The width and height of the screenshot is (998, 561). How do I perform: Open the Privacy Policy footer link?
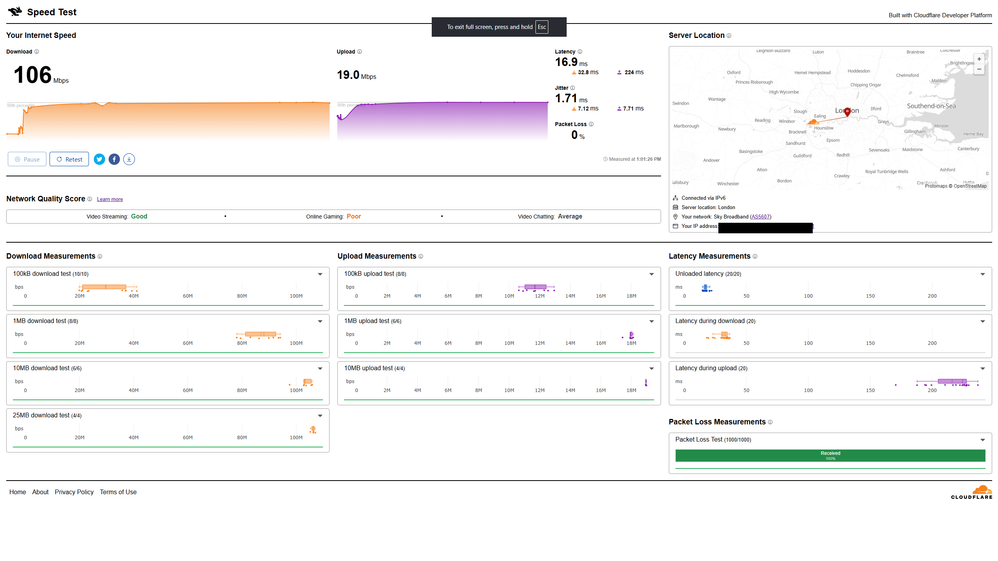(x=74, y=492)
